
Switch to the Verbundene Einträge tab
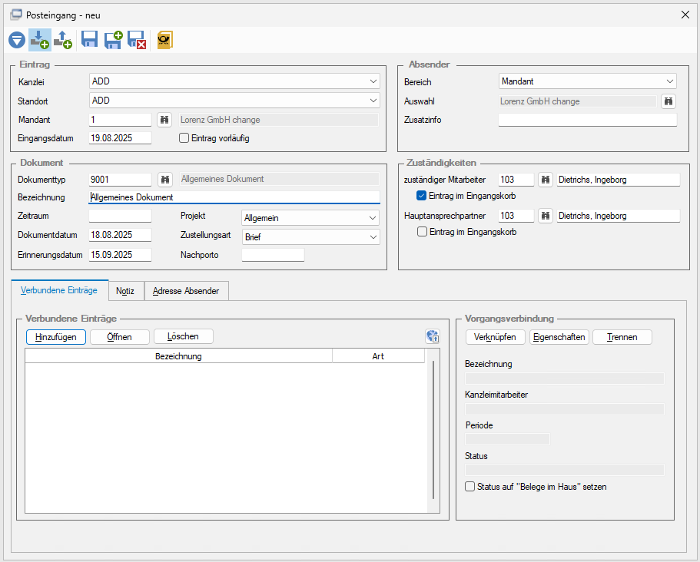point(59,290)
